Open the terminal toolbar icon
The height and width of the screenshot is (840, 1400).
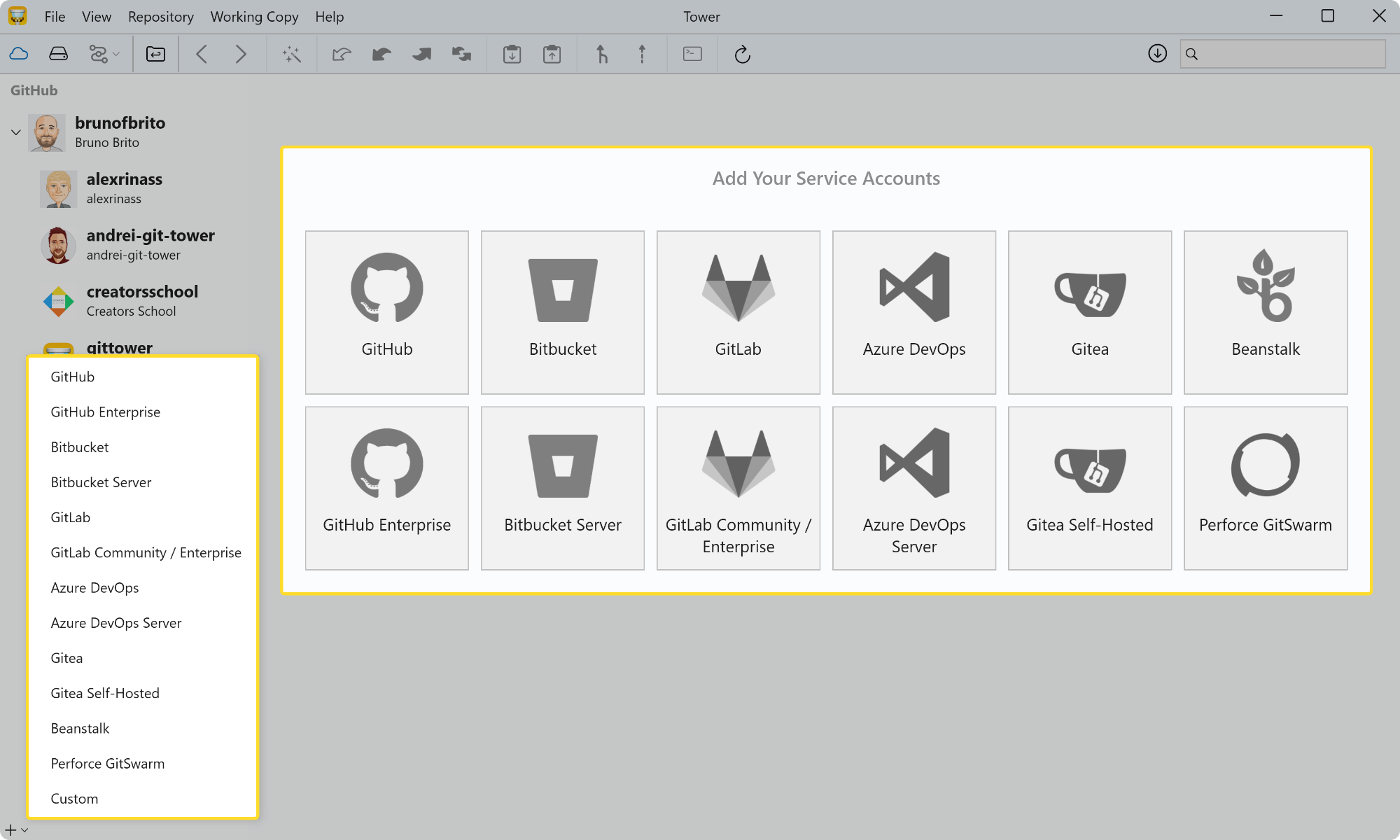tap(692, 54)
